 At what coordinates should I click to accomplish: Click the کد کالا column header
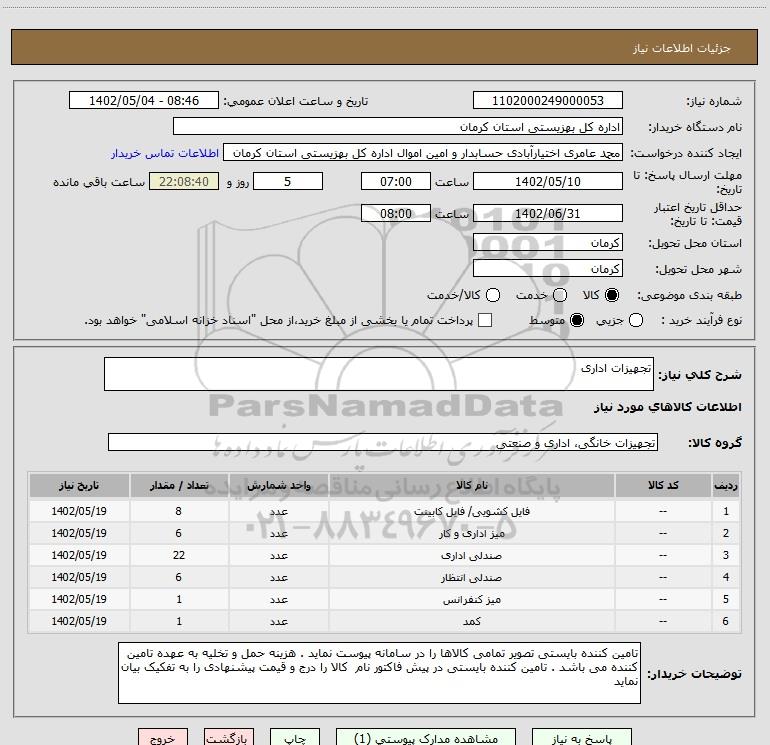(x=663, y=485)
